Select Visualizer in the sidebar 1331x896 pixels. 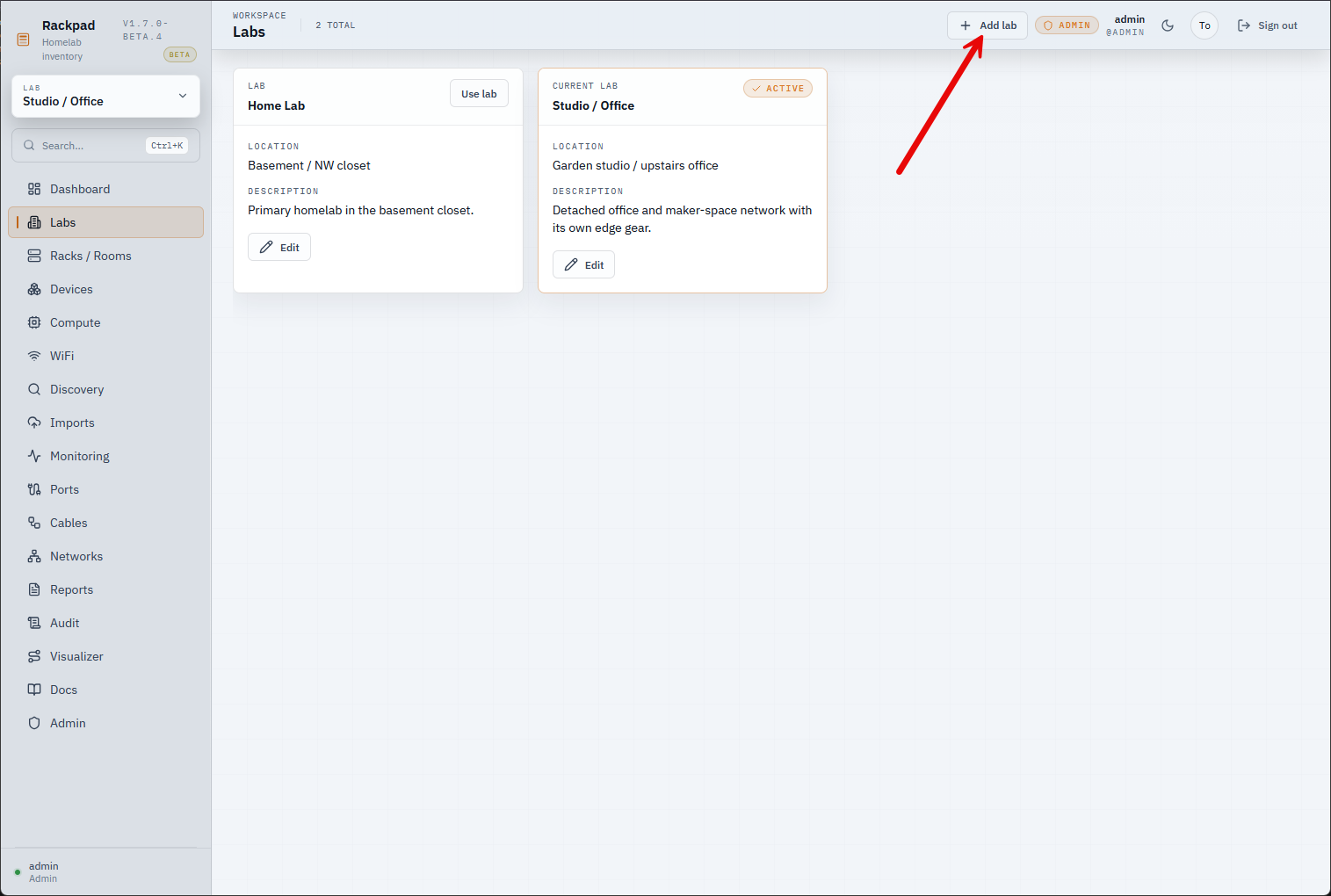[105, 656]
